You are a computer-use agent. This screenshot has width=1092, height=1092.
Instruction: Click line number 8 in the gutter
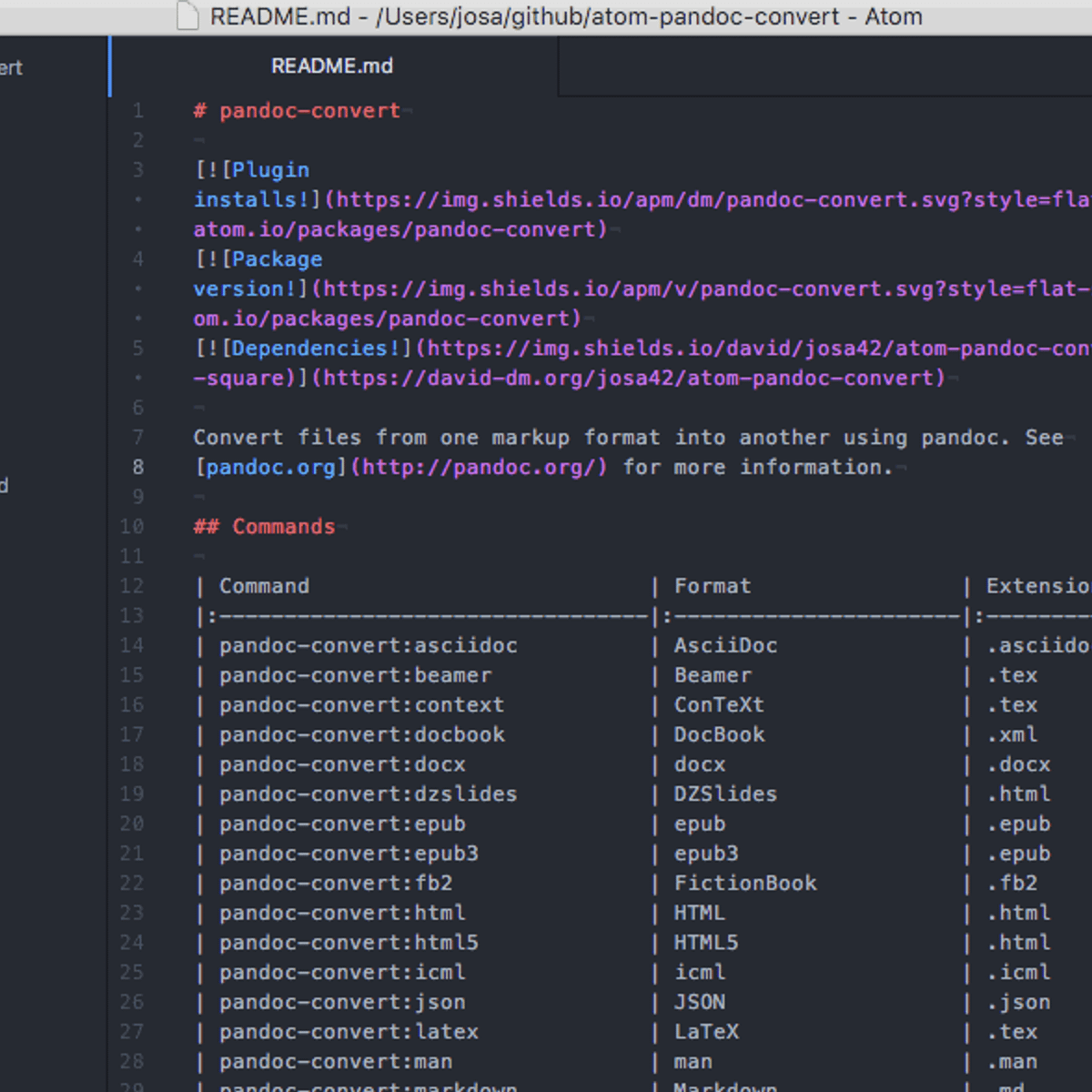137,467
